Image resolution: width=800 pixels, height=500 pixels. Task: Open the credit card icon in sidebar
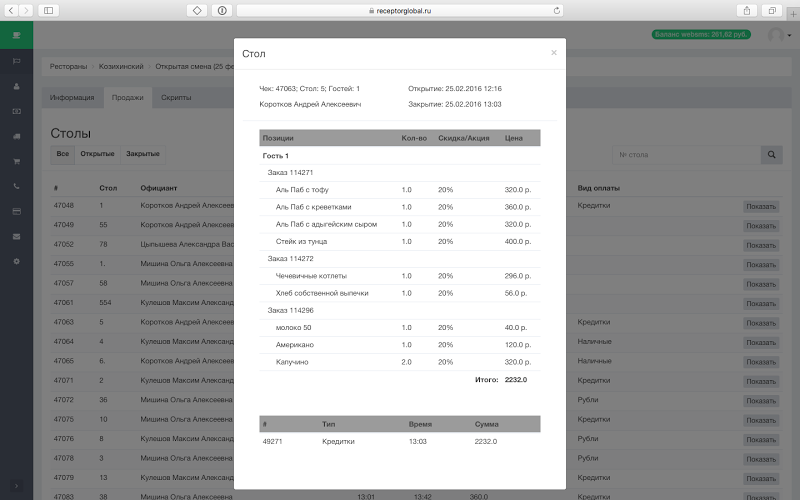pyautogui.click(x=16, y=211)
